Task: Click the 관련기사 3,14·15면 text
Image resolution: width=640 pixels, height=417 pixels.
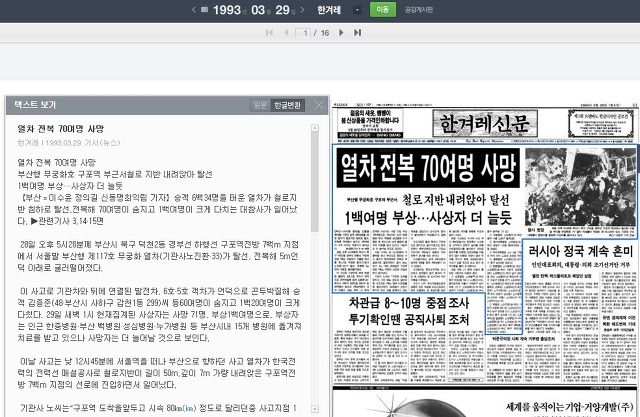Action: [x=67, y=221]
